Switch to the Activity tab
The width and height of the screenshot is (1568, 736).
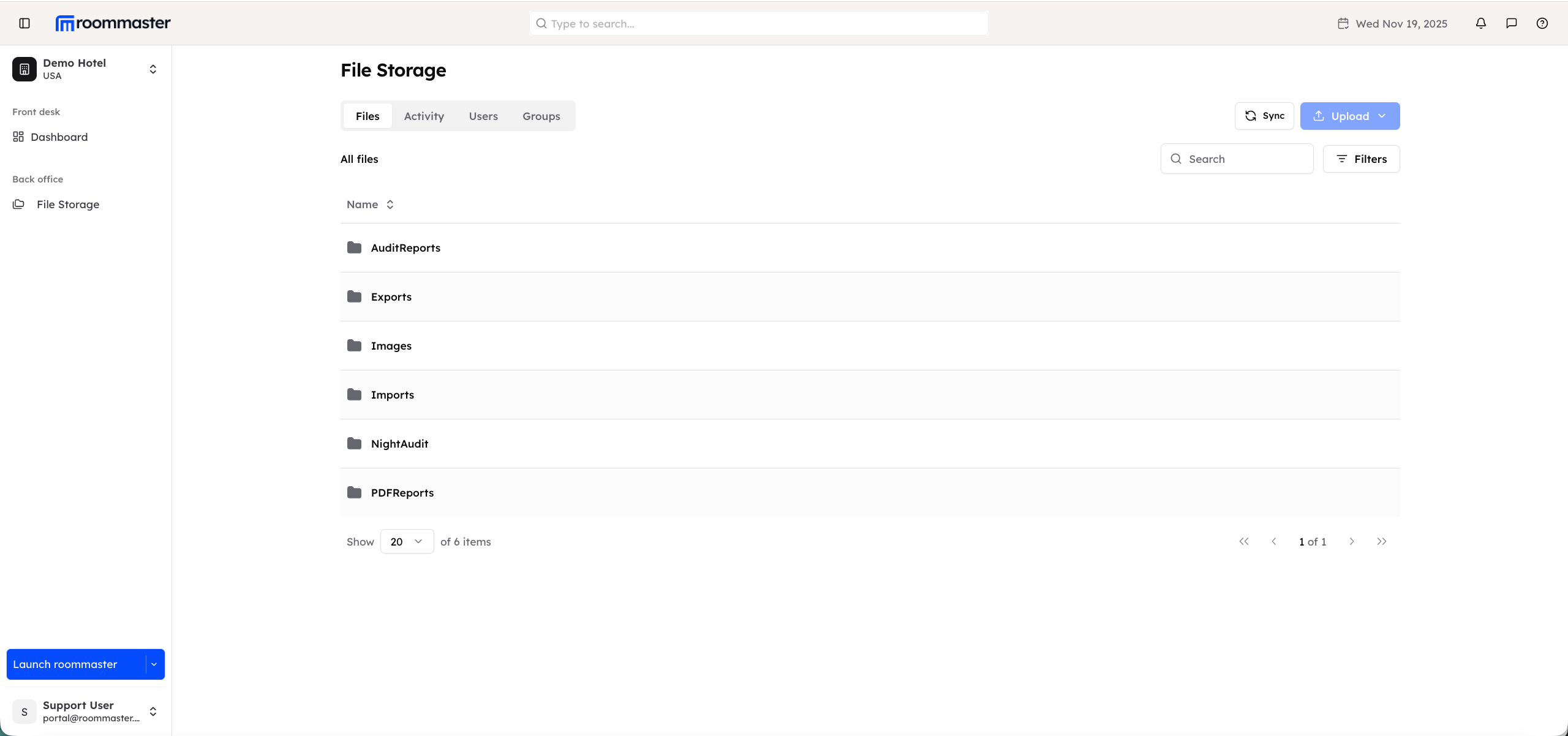pos(424,116)
